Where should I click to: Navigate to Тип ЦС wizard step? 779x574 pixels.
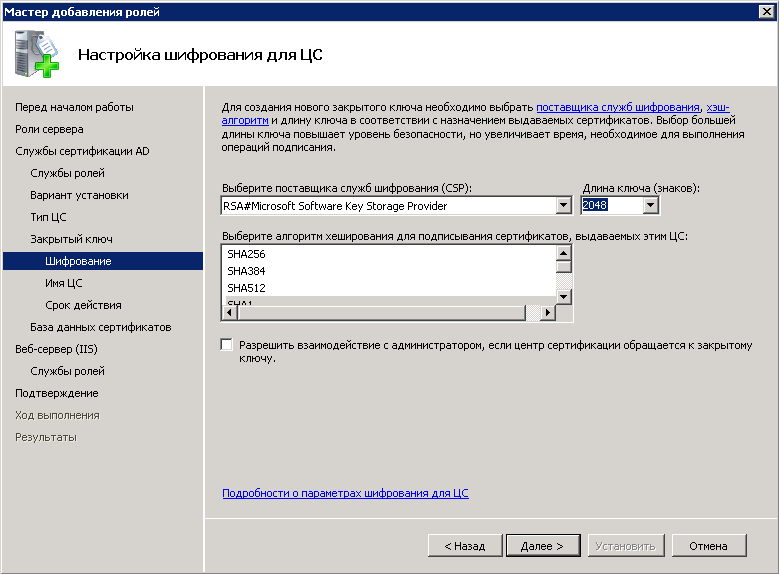48,217
